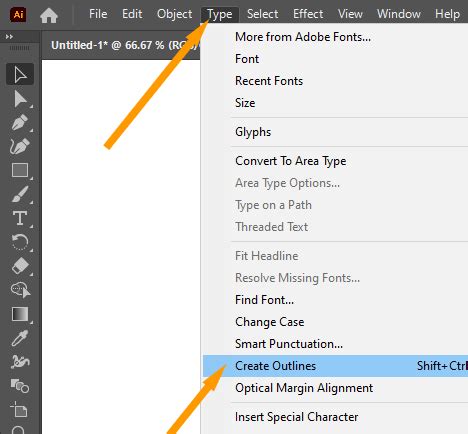Select the Curvature tool
The height and width of the screenshot is (434, 468).
tap(20, 146)
